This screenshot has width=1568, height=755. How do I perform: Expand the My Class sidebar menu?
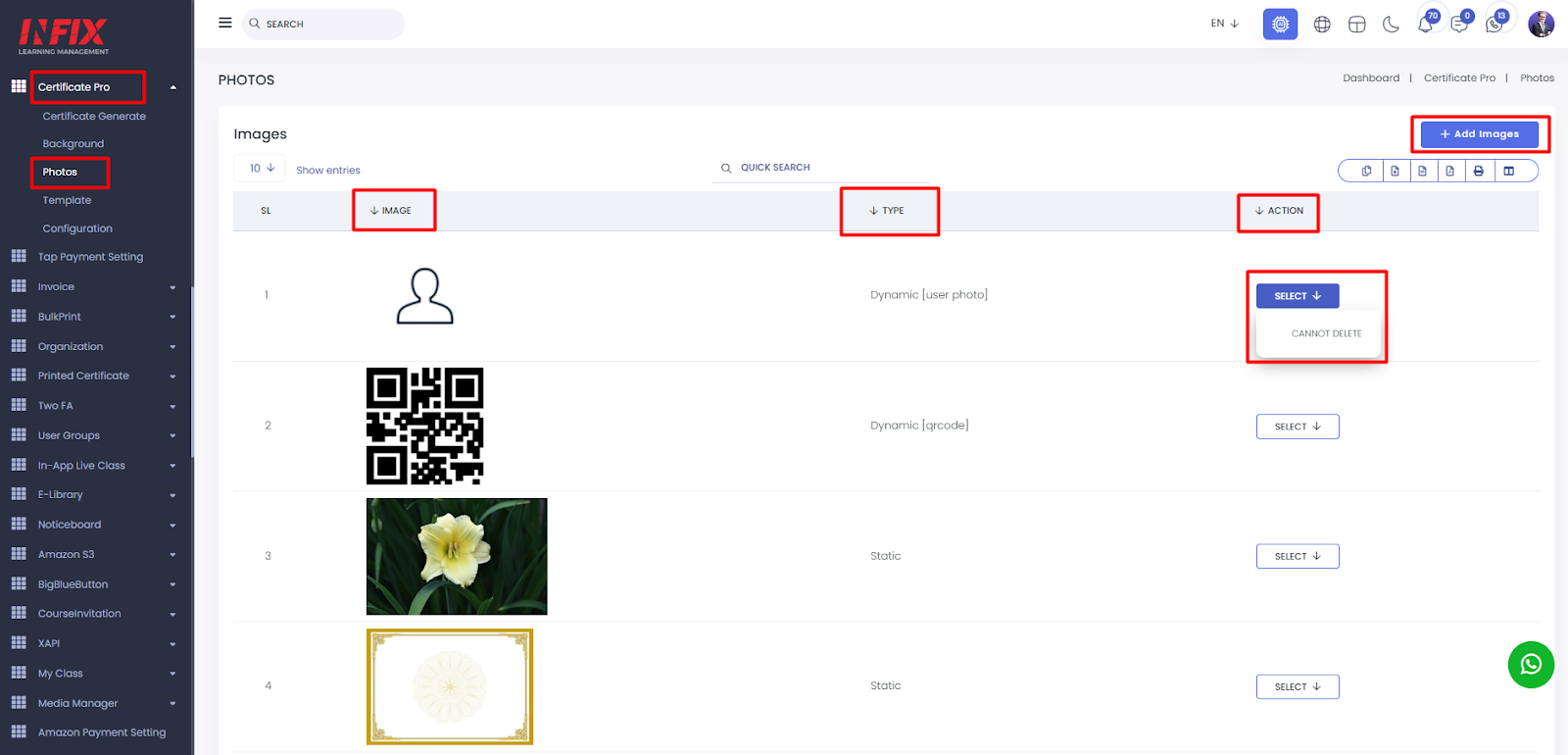click(x=172, y=674)
